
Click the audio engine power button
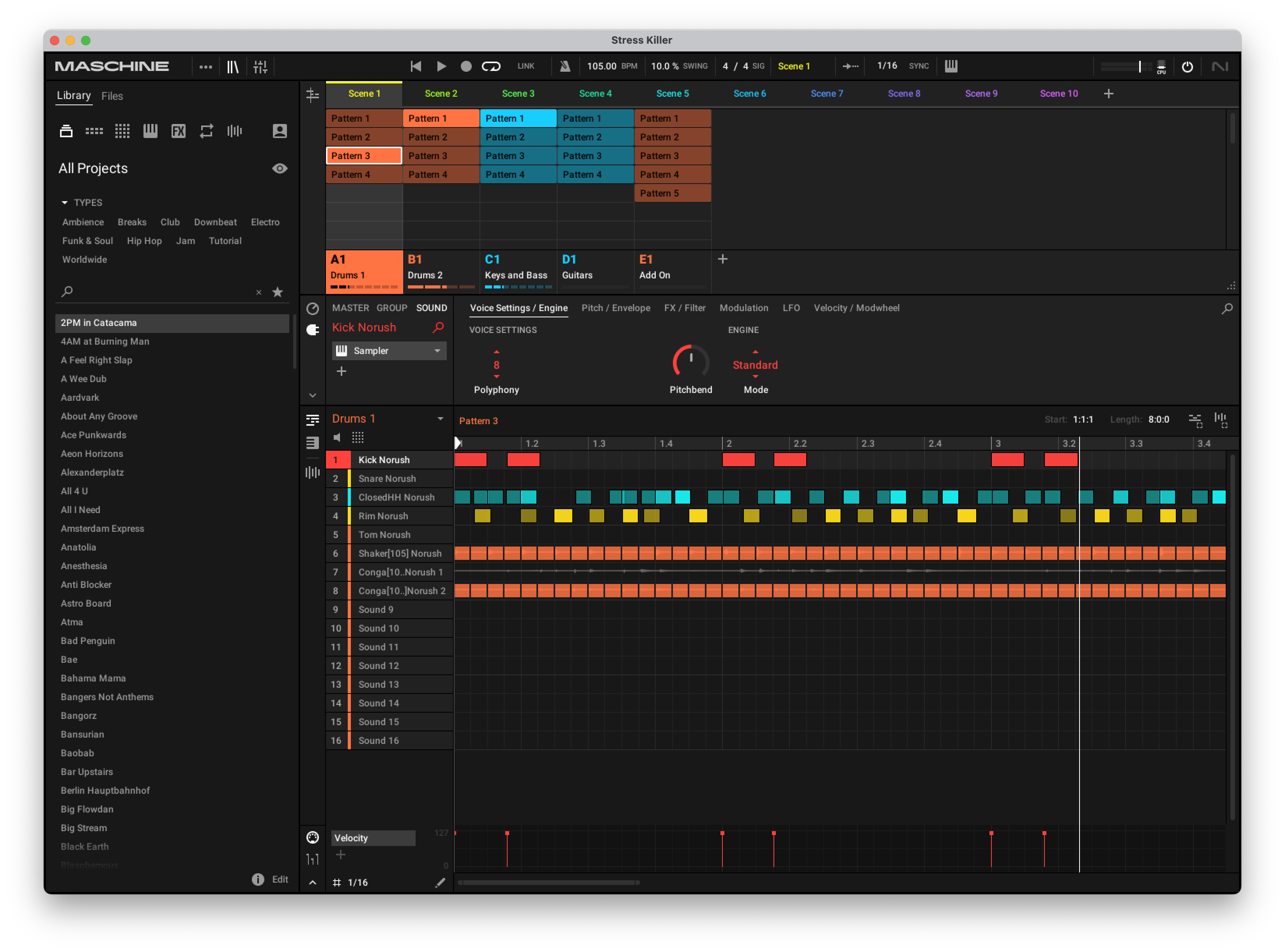[x=1188, y=67]
